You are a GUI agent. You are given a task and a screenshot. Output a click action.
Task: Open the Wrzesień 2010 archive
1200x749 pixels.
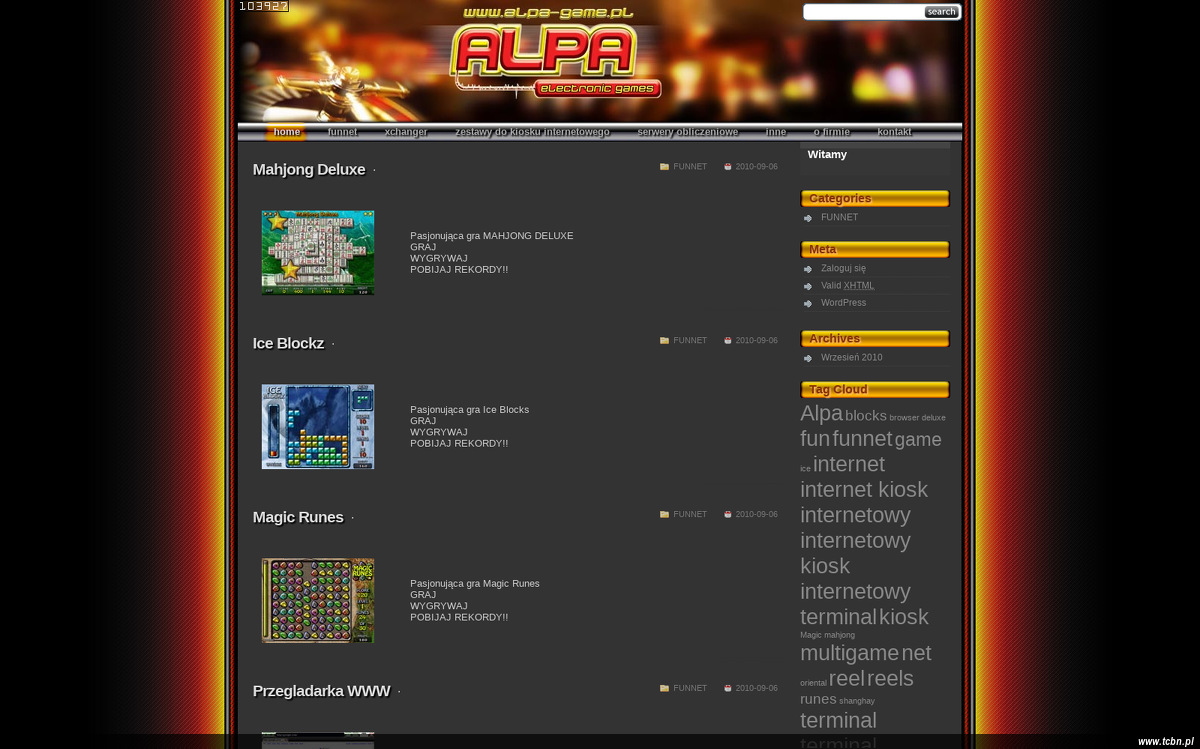tap(852, 358)
